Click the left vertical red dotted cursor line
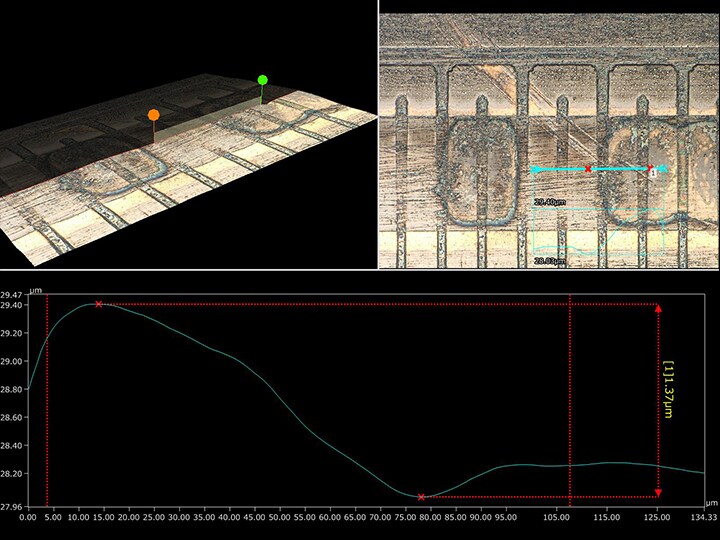The height and width of the screenshot is (540, 720). pyautogui.click(x=47, y=400)
